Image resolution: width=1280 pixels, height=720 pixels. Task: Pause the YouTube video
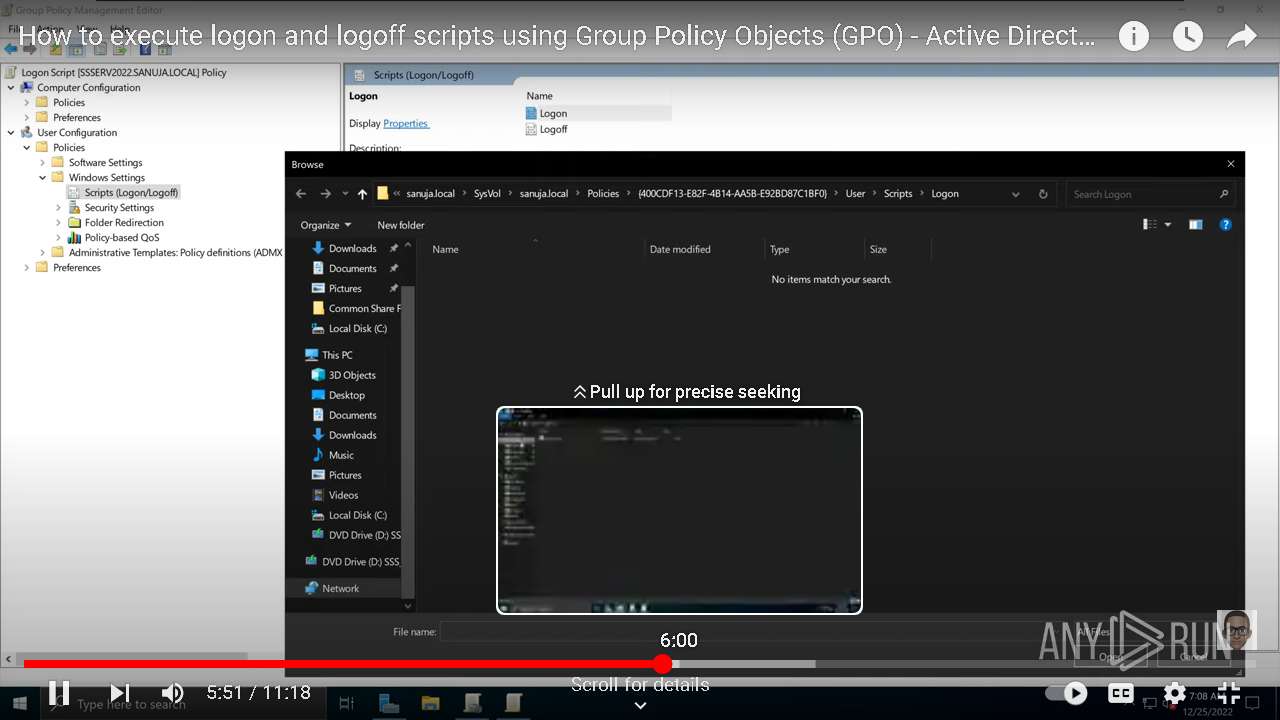click(59, 692)
